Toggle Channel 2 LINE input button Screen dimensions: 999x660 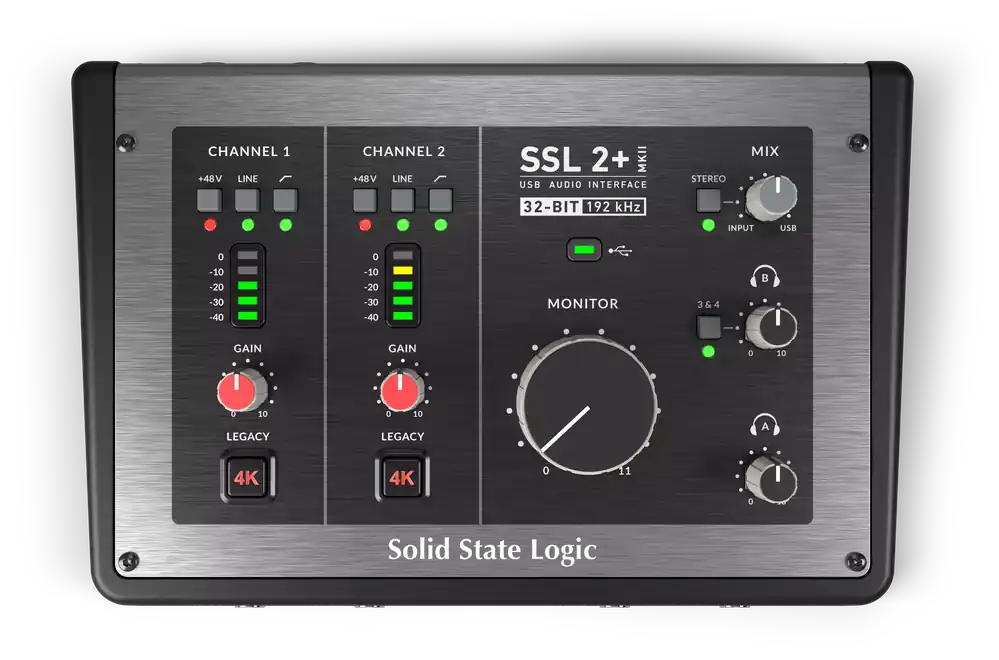pos(403,200)
